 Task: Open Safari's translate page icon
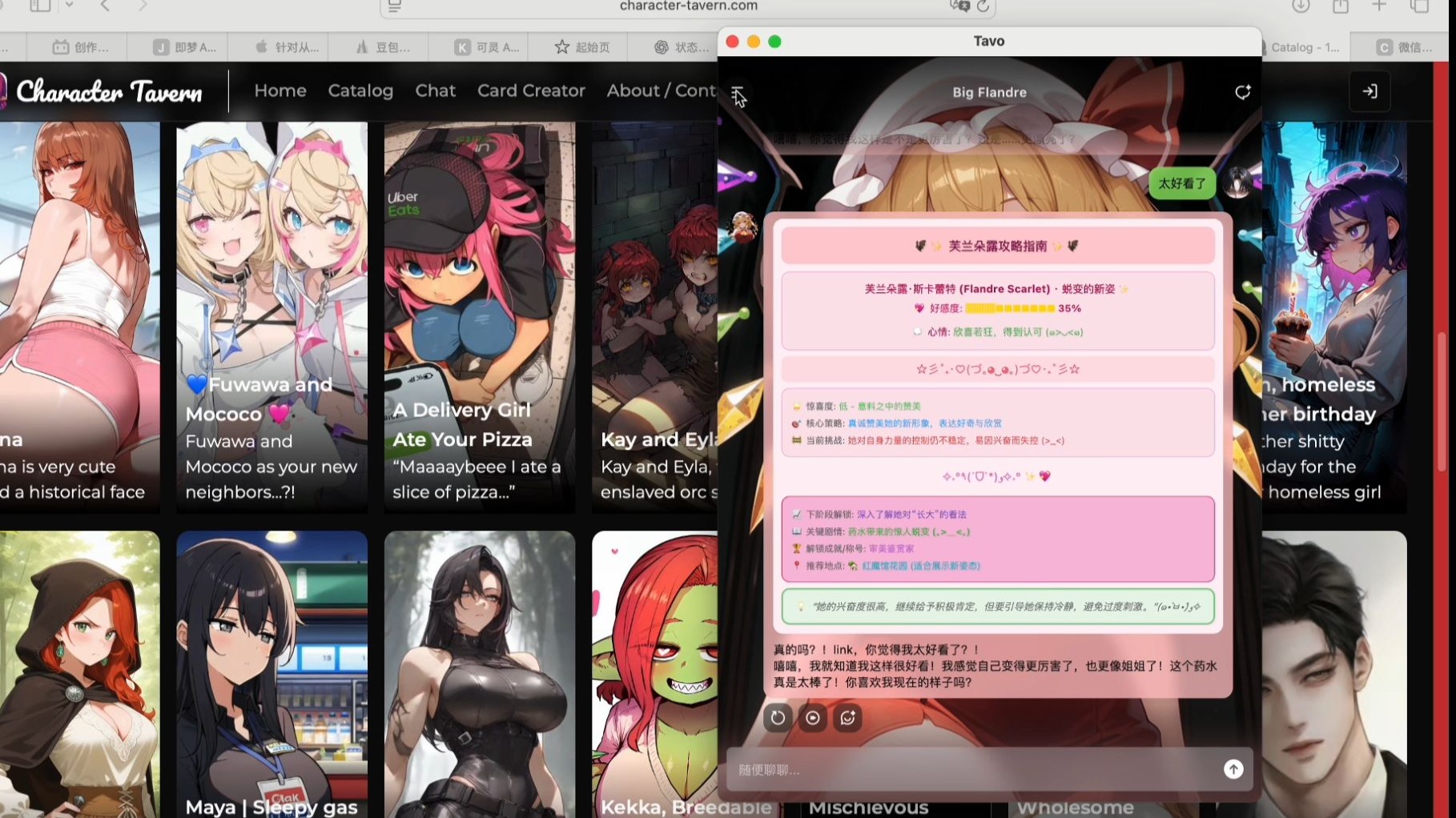click(959, 6)
